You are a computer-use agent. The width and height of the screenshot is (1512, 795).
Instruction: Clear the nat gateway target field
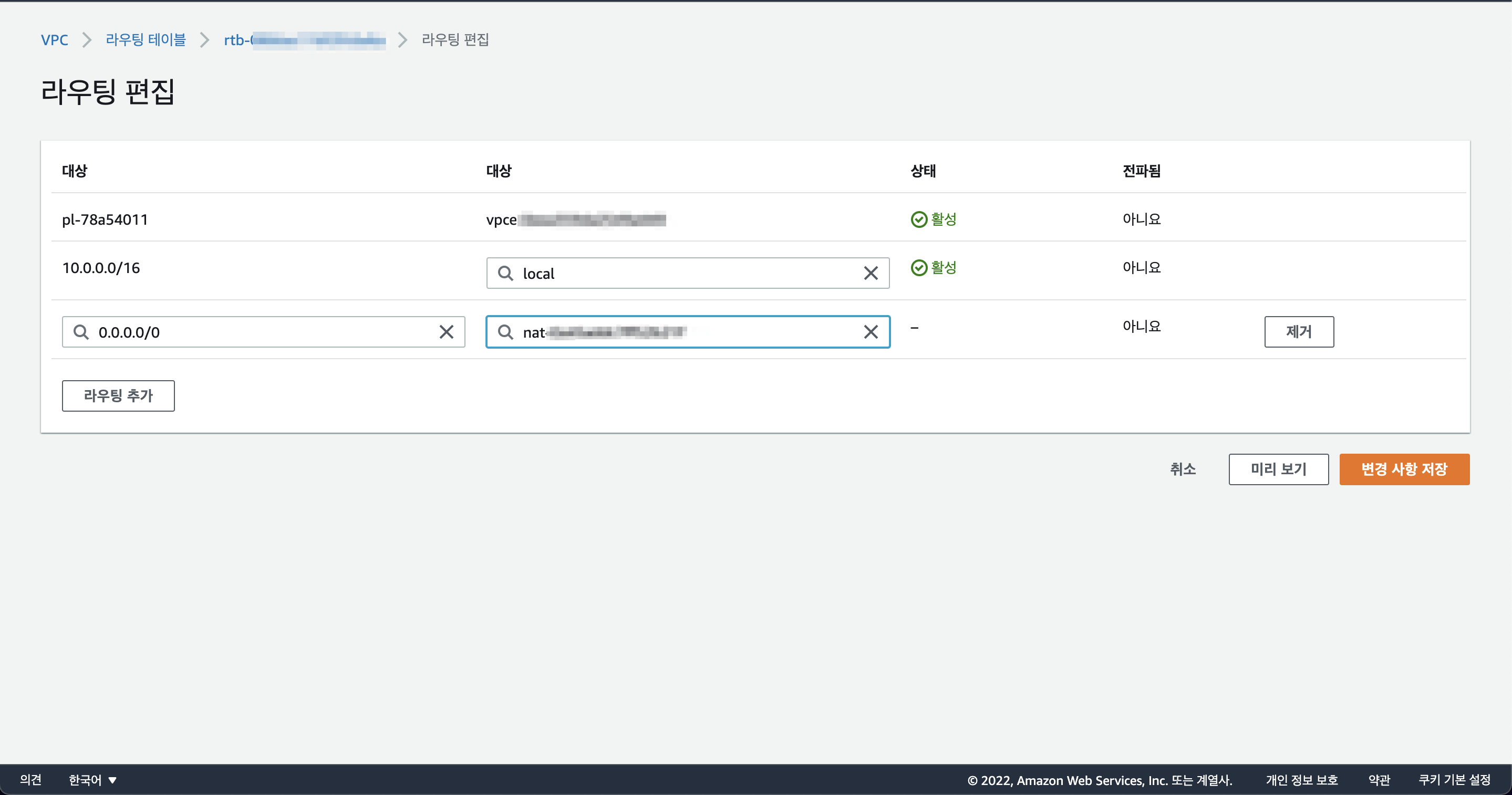871,332
